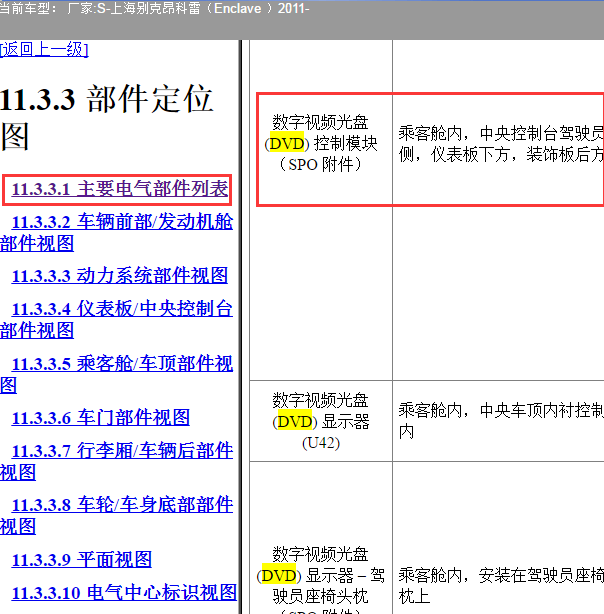Open 11.3.3.7 行李厢/车辆后部件视图
This screenshot has height=614, width=604.
pos(116,461)
